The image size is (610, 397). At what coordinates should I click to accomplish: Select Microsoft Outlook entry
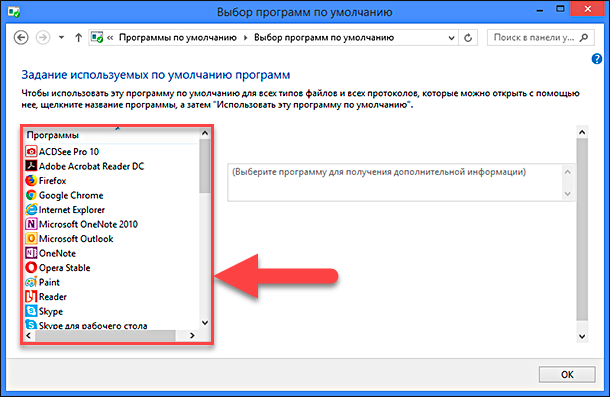pyautogui.click(x=76, y=239)
